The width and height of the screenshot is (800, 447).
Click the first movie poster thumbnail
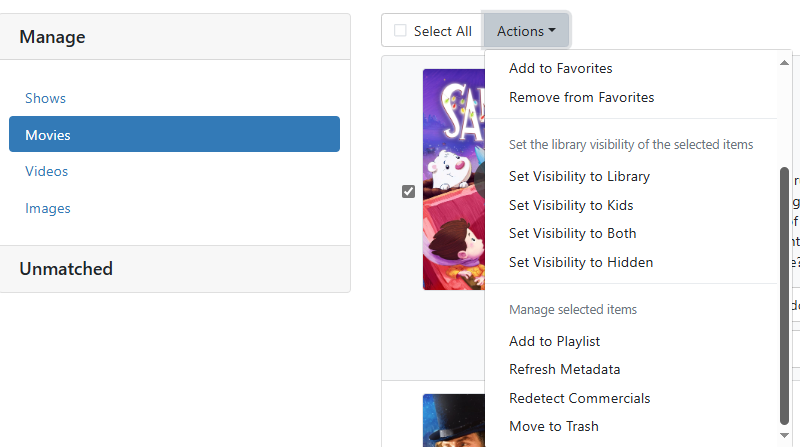click(x=453, y=180)
